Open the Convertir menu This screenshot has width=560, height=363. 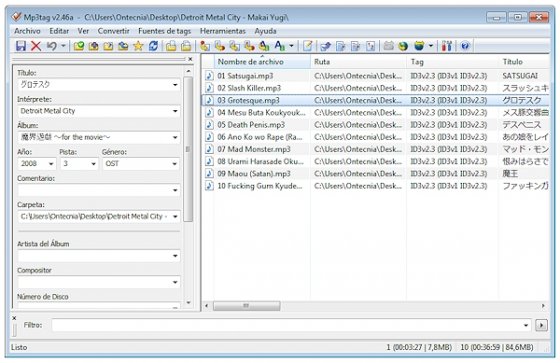tap(114, 31)
